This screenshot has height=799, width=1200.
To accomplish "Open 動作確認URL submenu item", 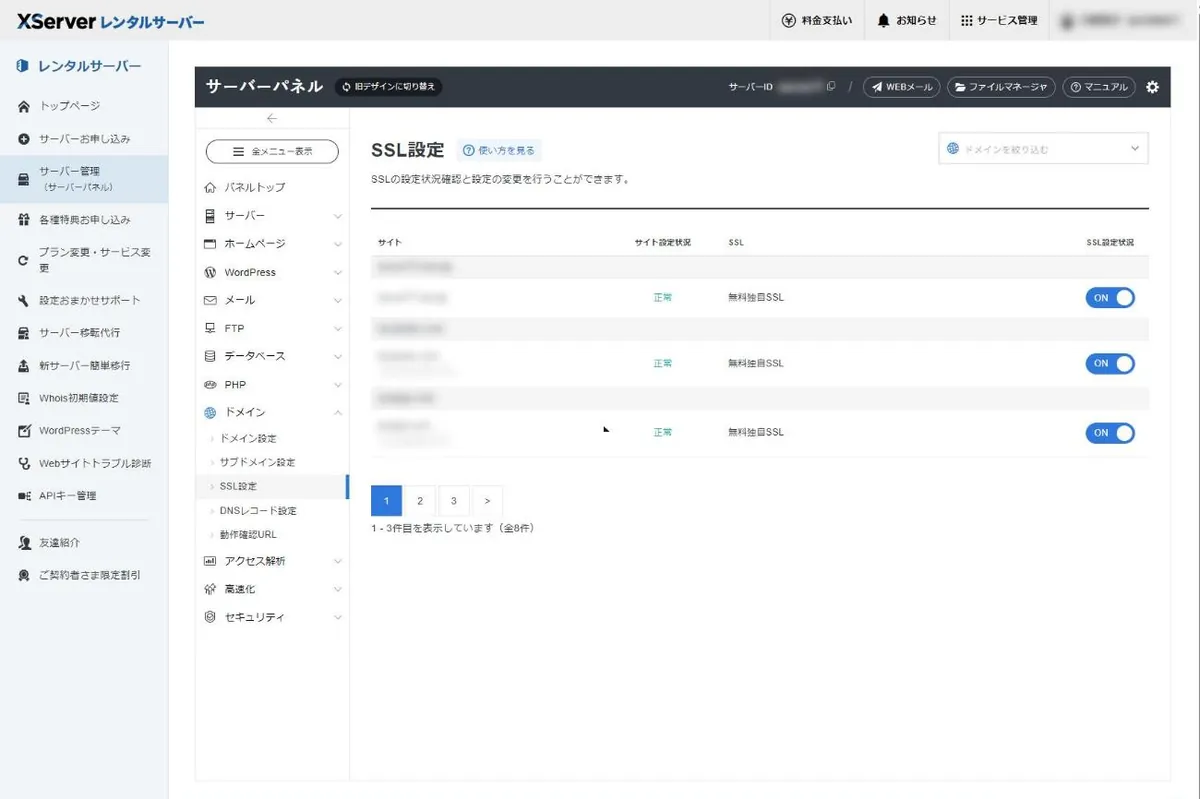I will point(248,535).
